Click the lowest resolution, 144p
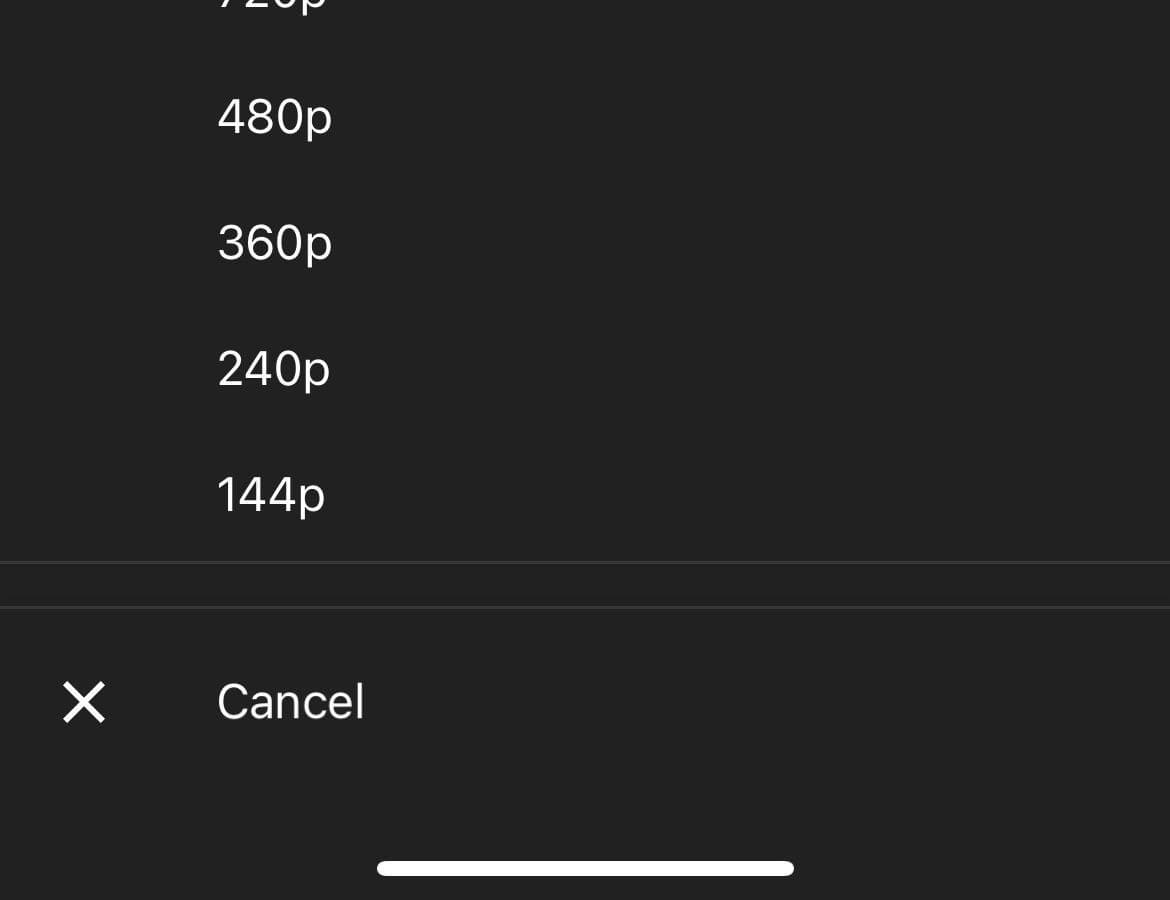The image size is (1170, 900). tap(271, 494)
